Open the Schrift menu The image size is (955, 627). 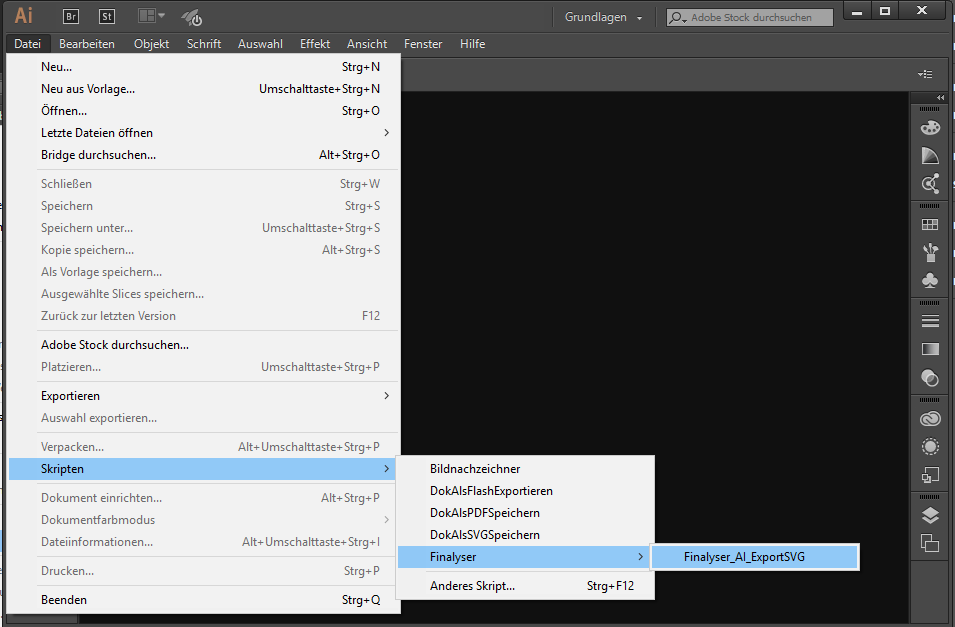click(204, 44)
